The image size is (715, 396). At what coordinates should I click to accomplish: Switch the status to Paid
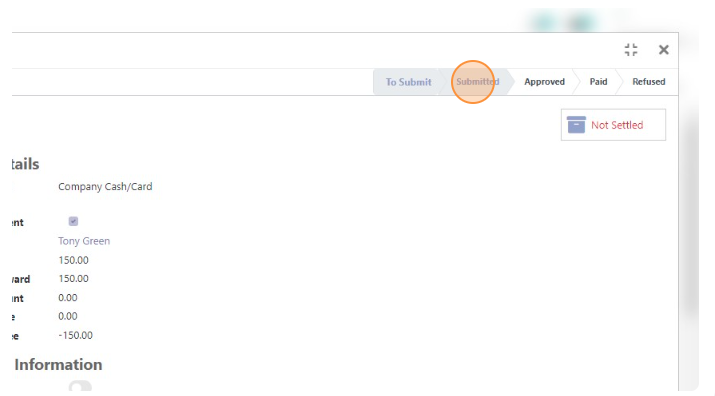click(x=598, y=82)
